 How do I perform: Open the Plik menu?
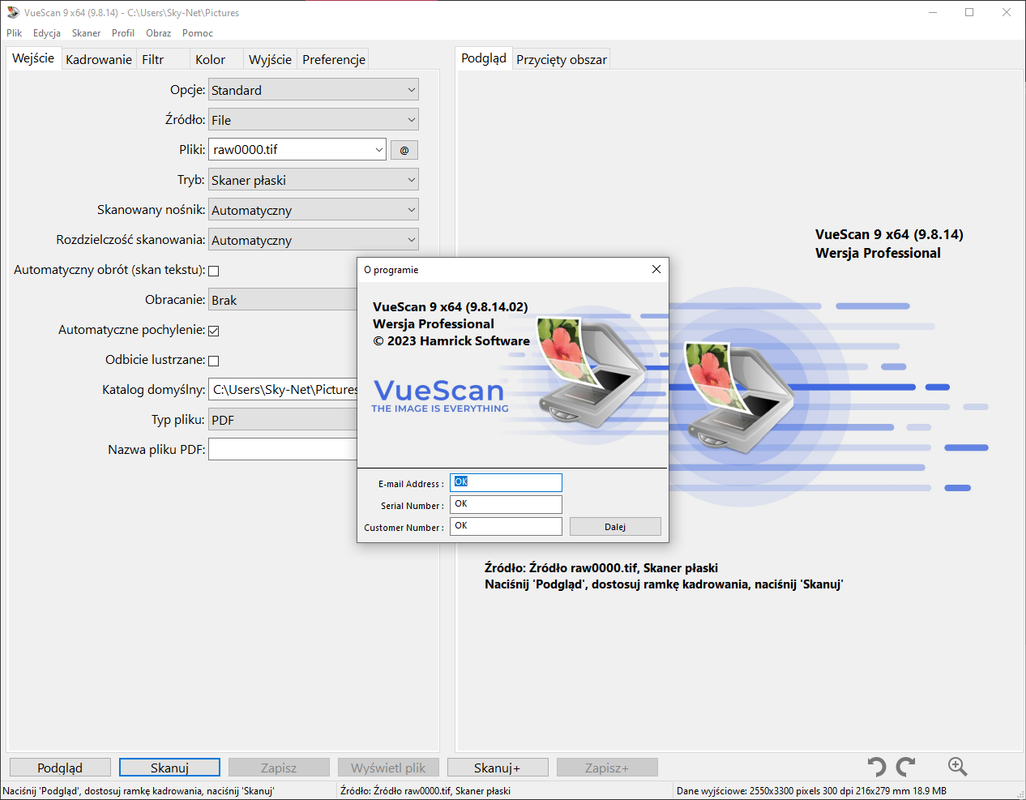click(x=14, y=33)
